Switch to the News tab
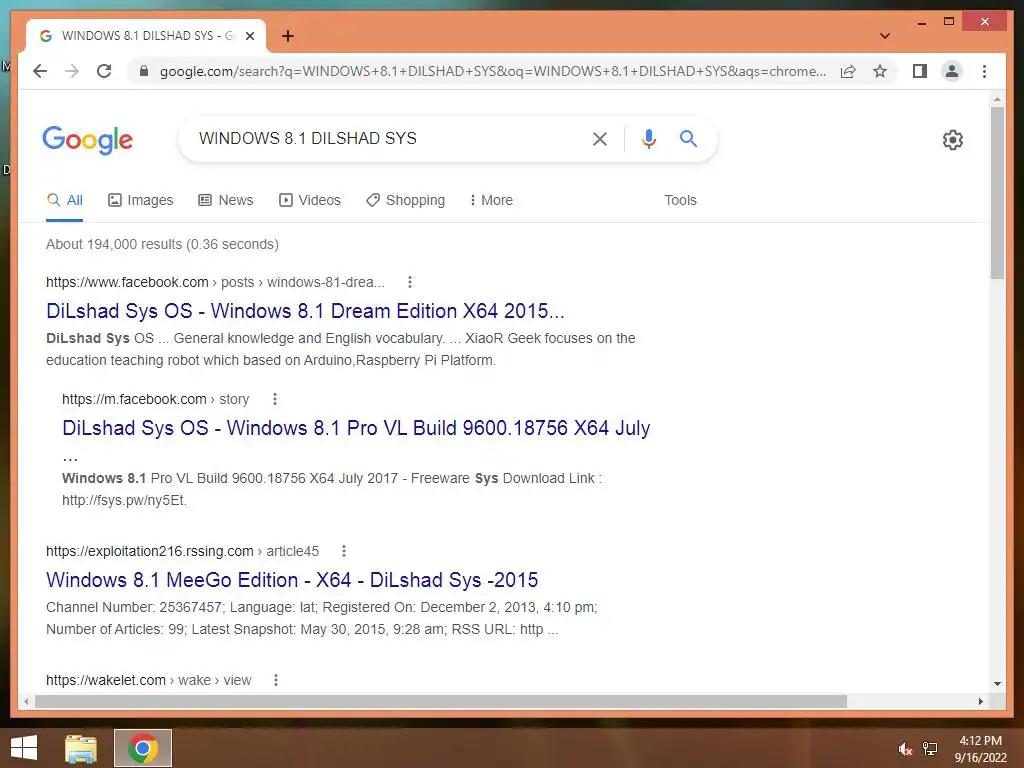The height and width of the screenshot is (768, 1024). [225, 200]
